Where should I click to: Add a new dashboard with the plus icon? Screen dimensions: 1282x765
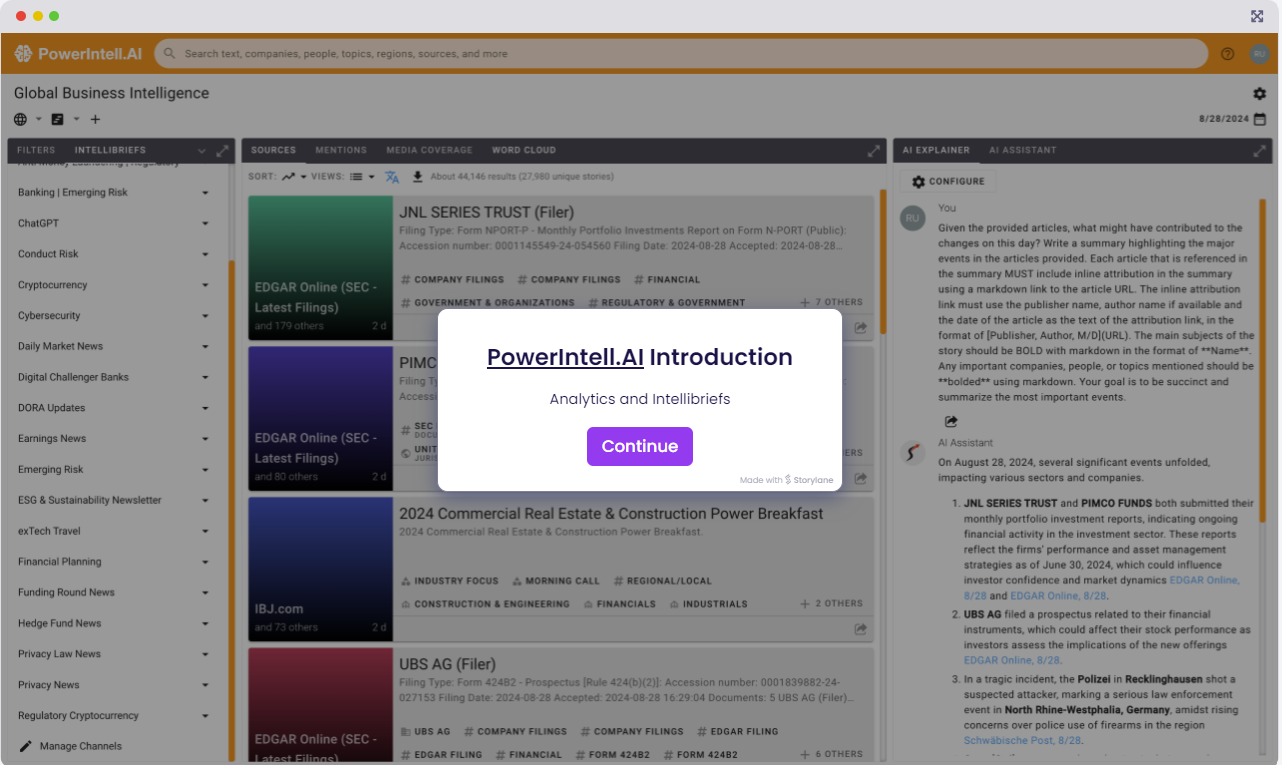tap(95, 119)
